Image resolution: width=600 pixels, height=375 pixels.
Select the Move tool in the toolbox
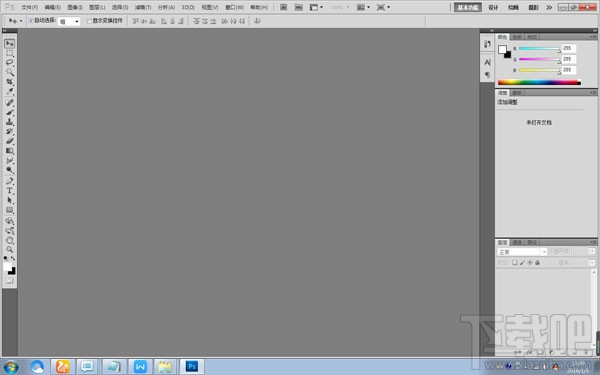(10, 43)
